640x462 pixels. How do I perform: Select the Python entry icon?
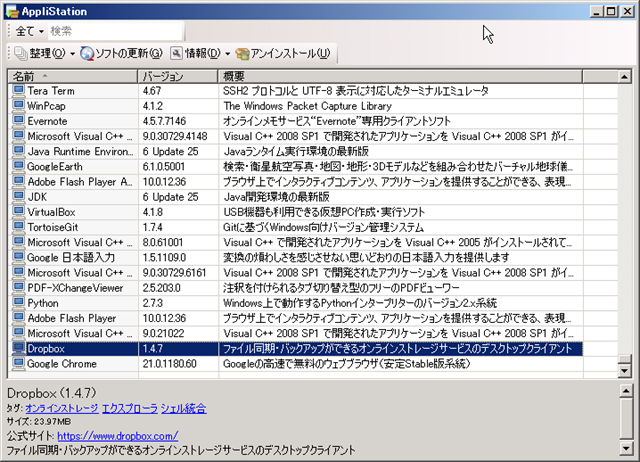point(17,302)
